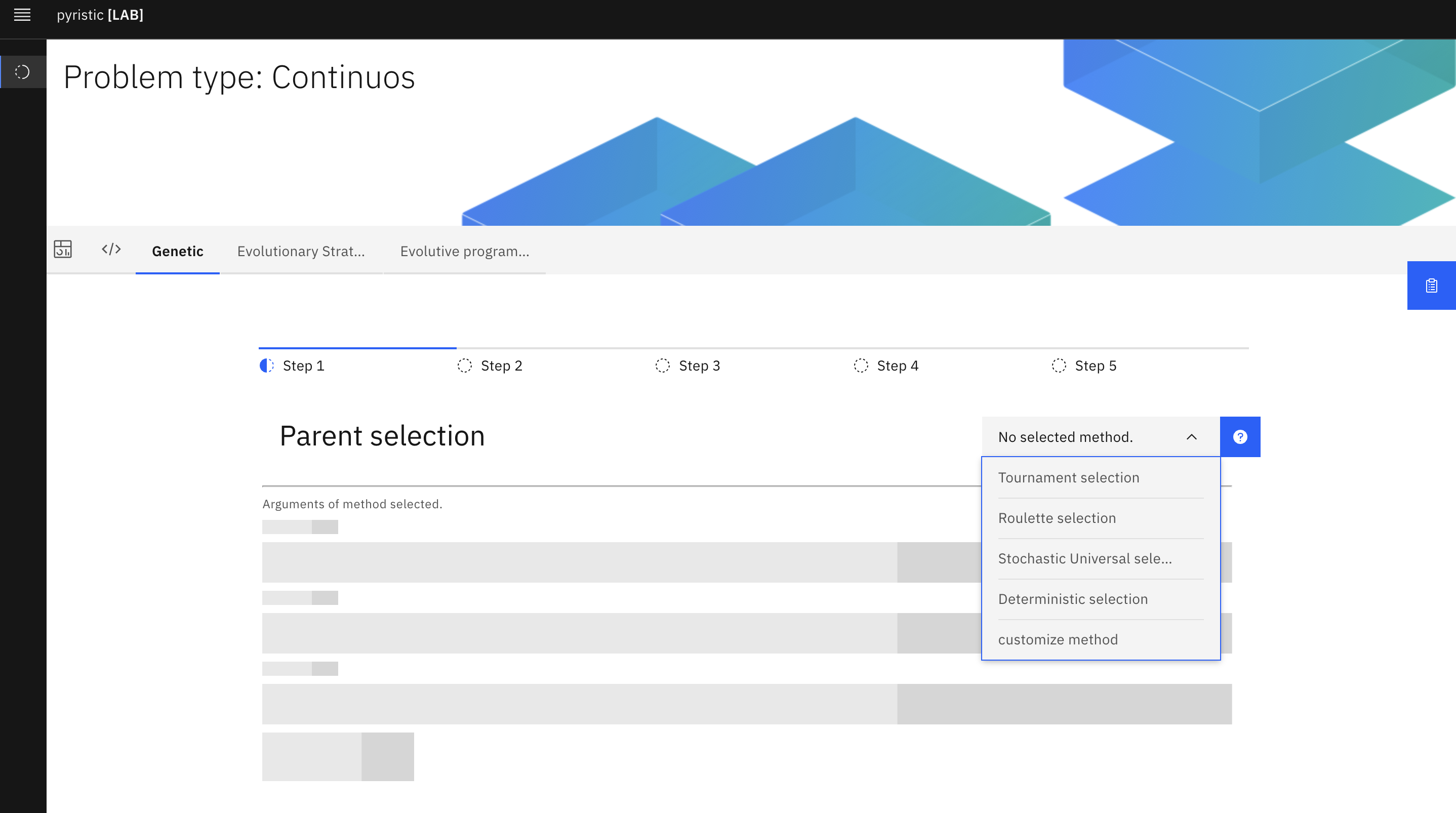This screenshot has width=1456, height=813.
Task: Select Stochastic Universal sele... option
Action: tap(1085, 558)
